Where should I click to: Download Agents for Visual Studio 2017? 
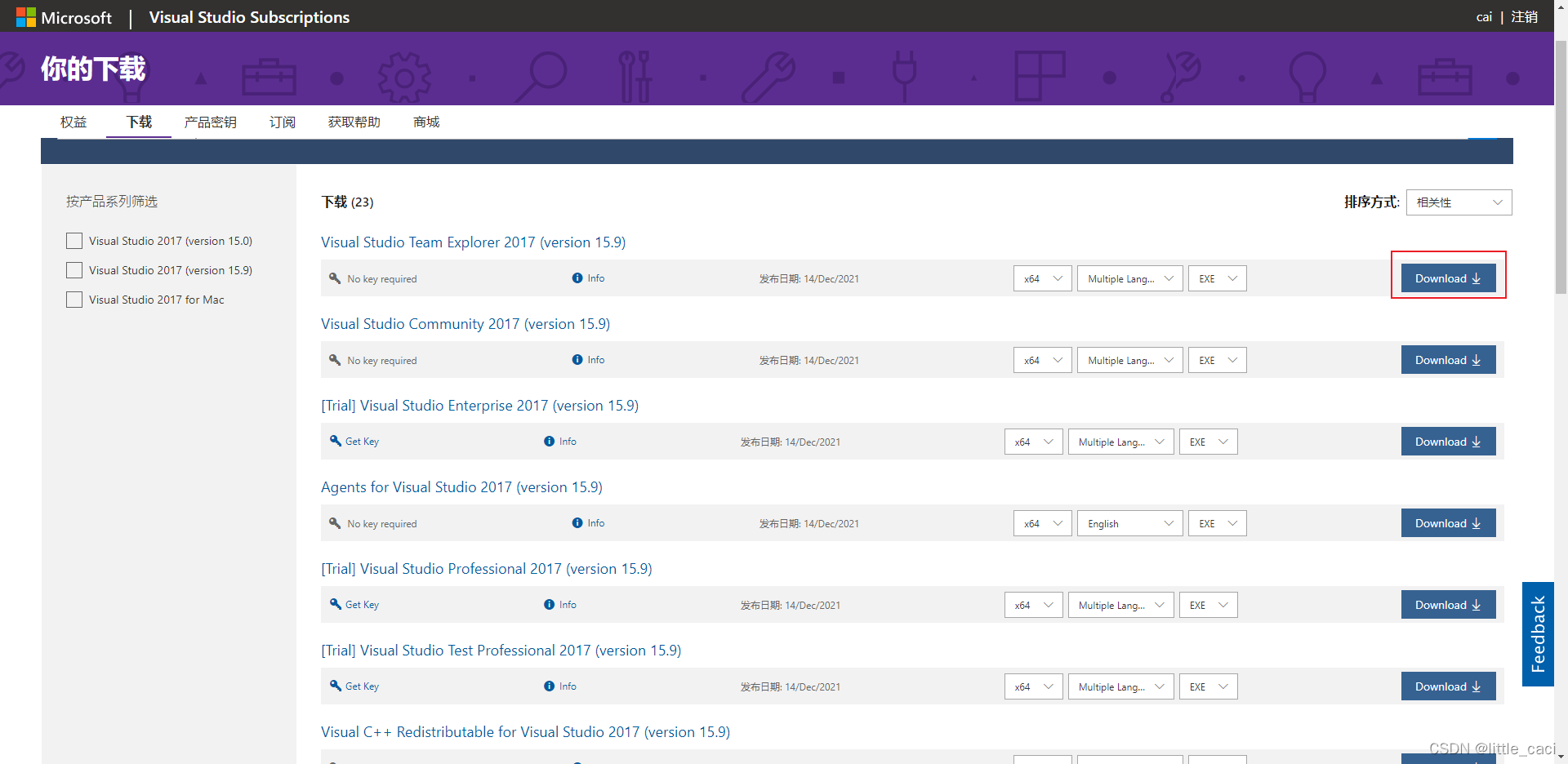tap(1448, 523)
